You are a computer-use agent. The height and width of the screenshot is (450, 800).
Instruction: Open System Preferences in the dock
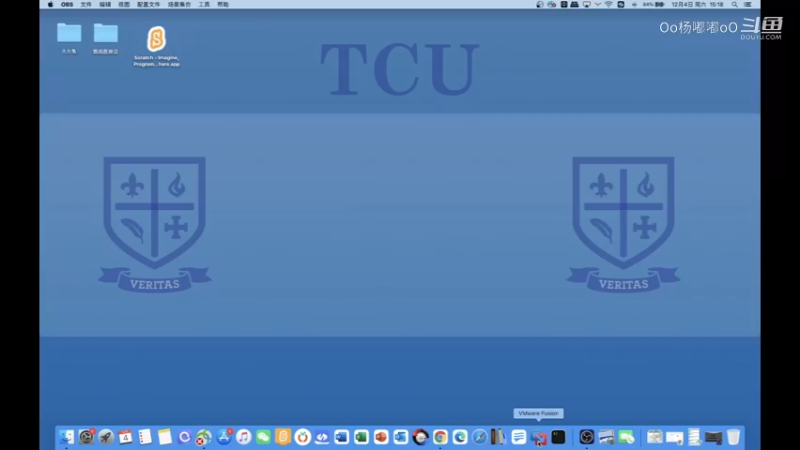pos(86,437)
